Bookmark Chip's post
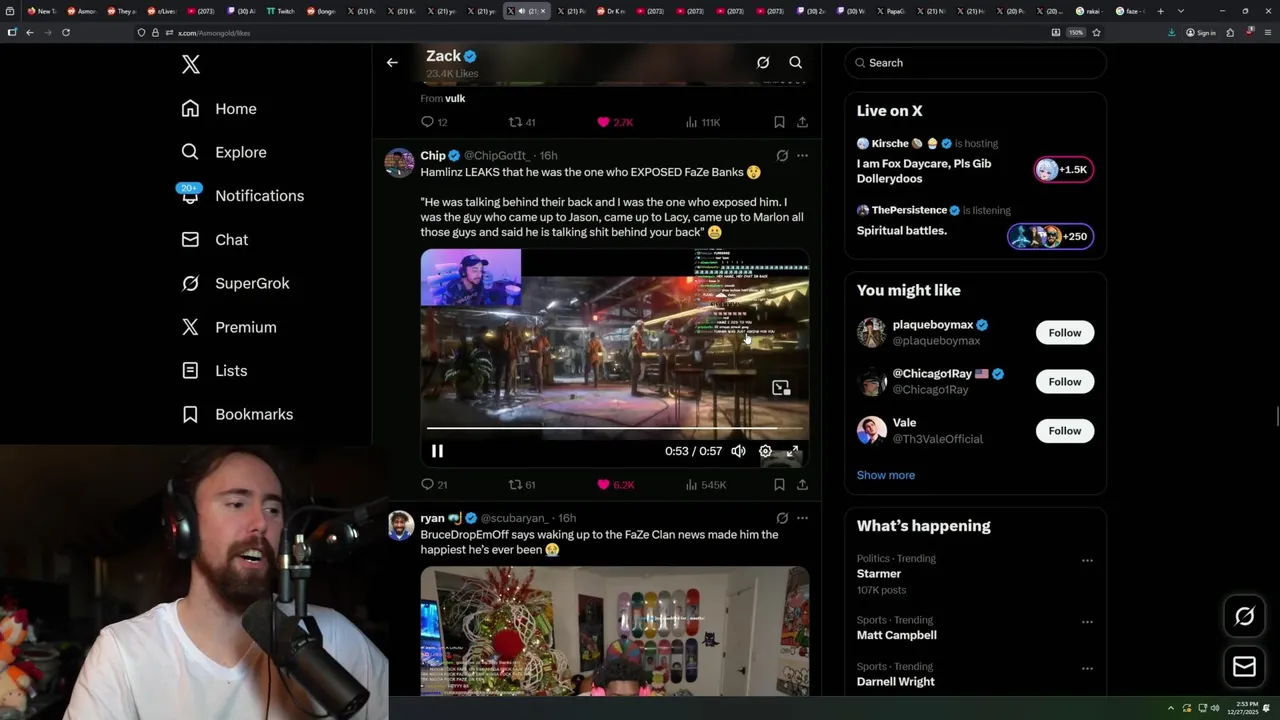 779,485
